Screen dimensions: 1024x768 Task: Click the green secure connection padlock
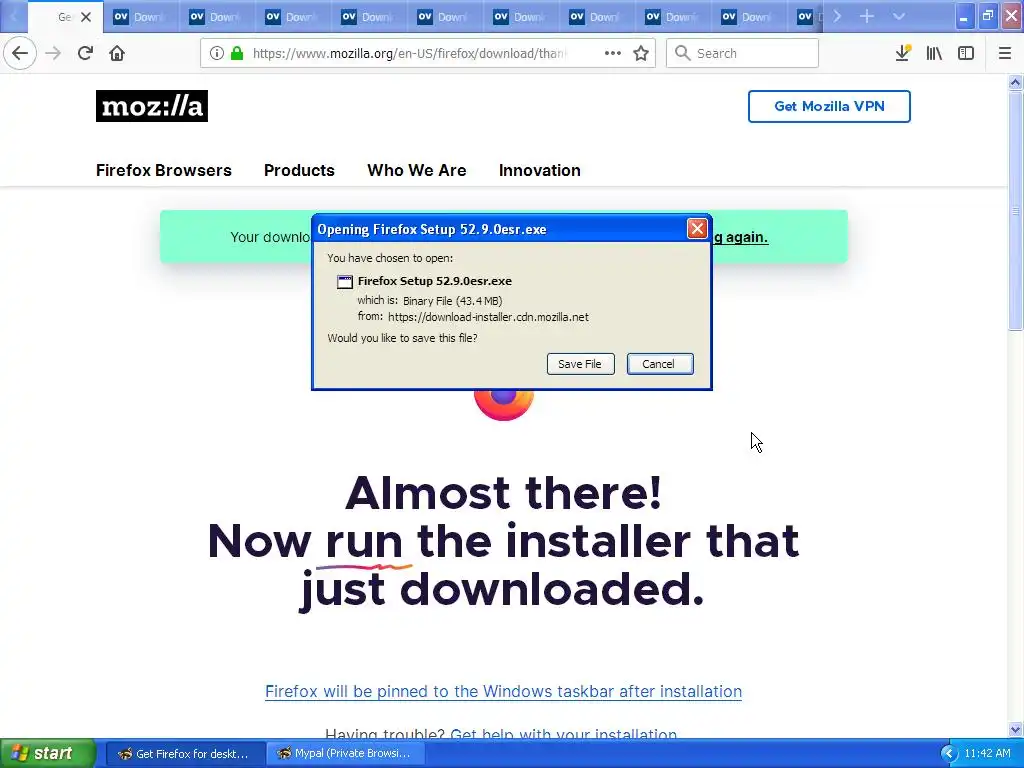click(237, 54)
